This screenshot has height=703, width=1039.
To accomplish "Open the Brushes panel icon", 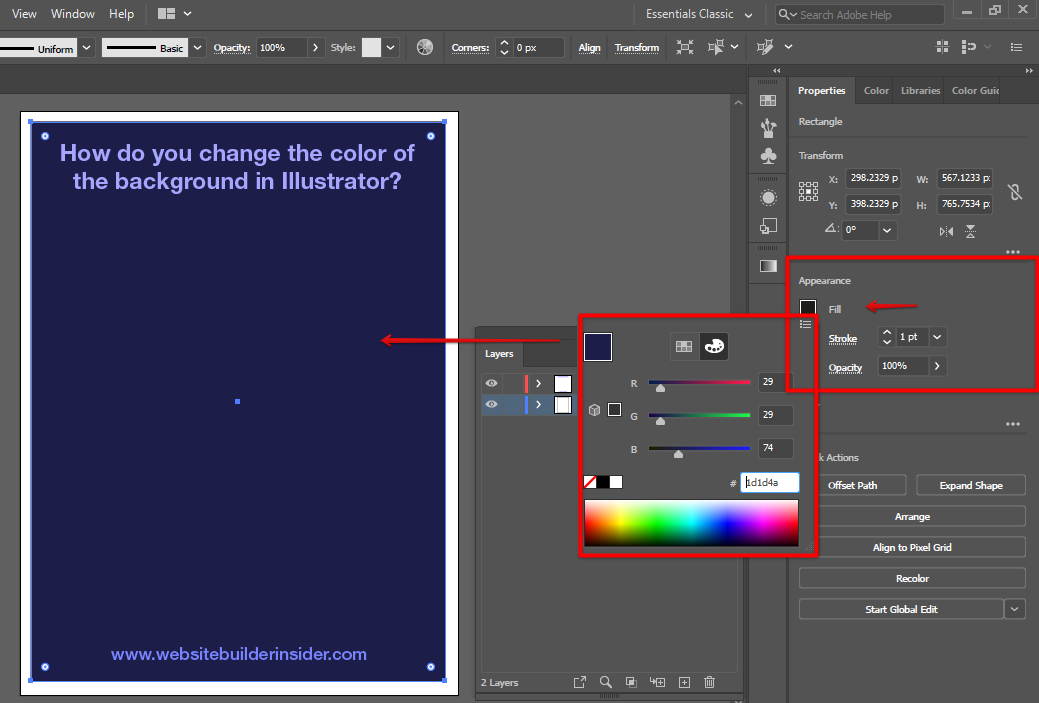I will [768, 128].
